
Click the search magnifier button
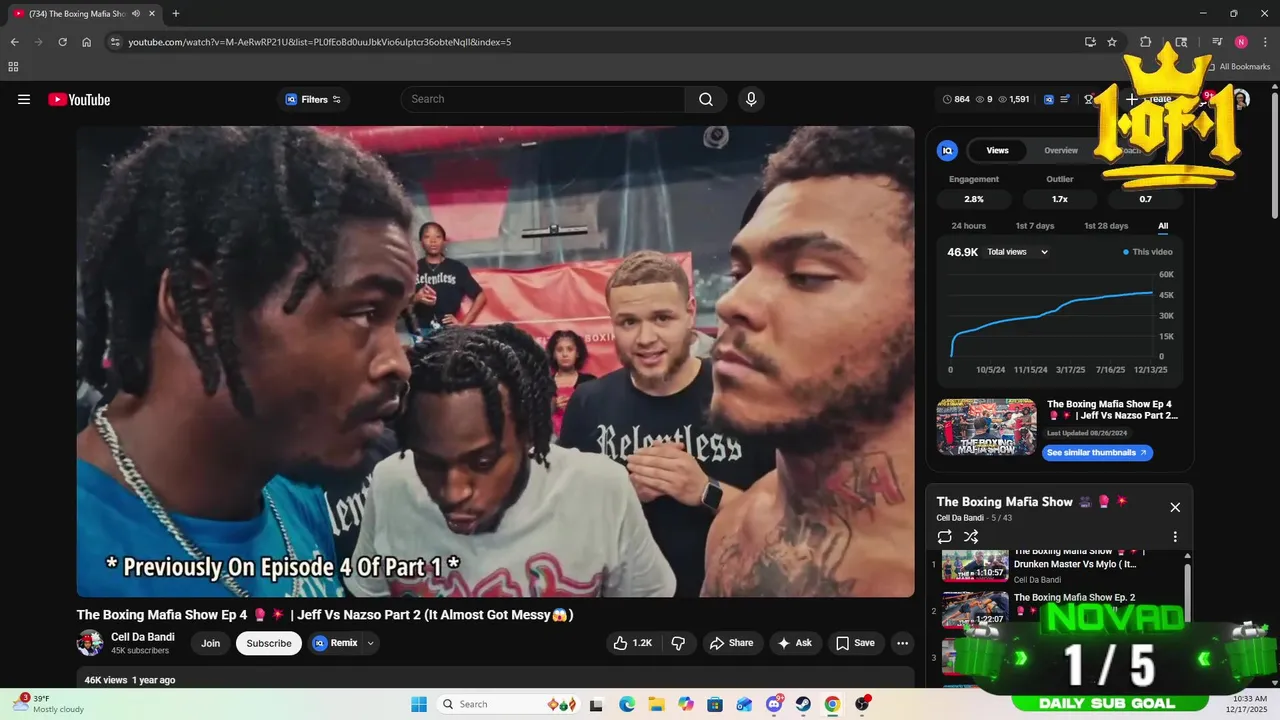pyautogui.click(x=706, y=99)
